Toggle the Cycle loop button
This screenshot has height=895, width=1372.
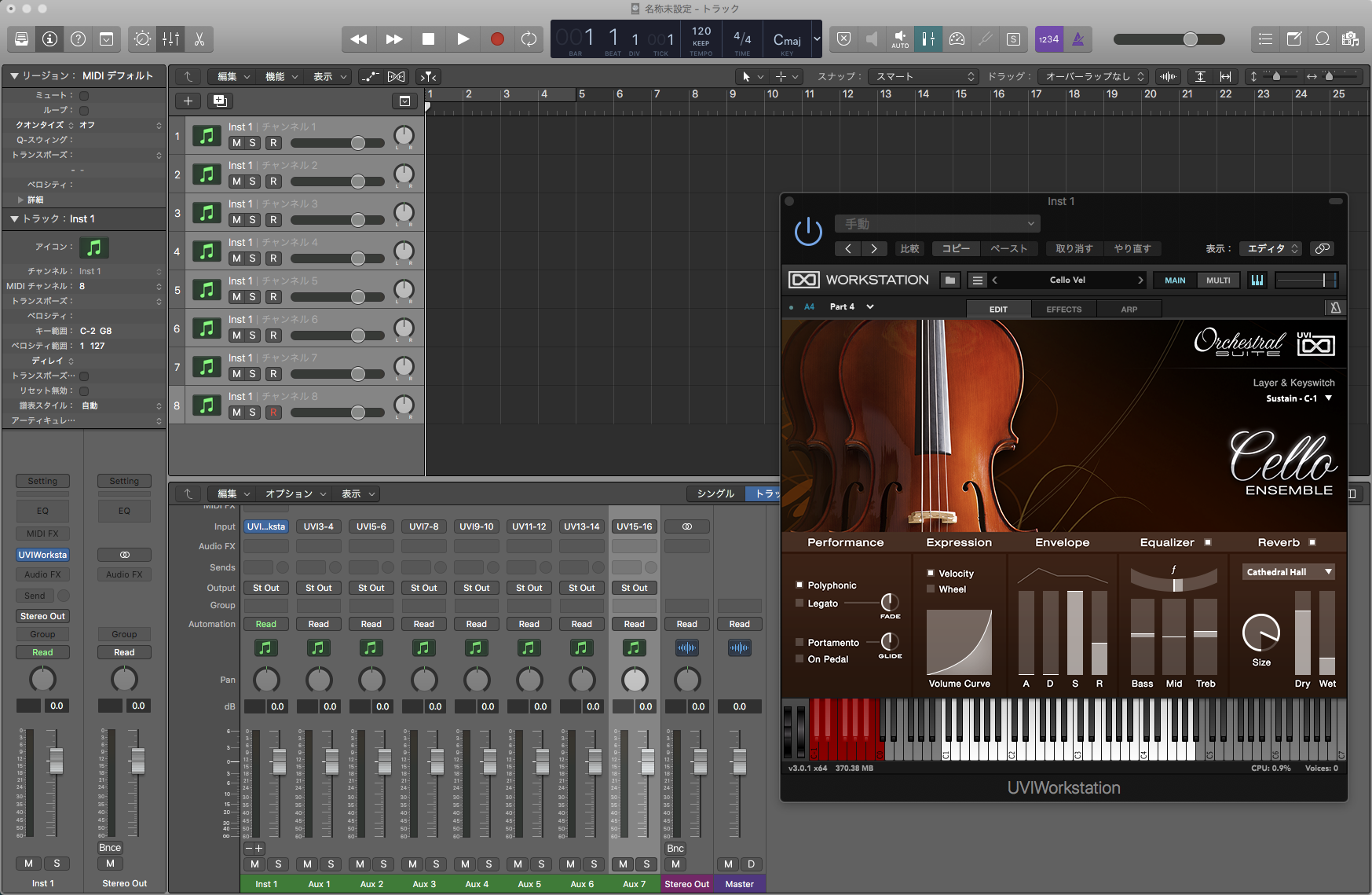tap(529, 39)
